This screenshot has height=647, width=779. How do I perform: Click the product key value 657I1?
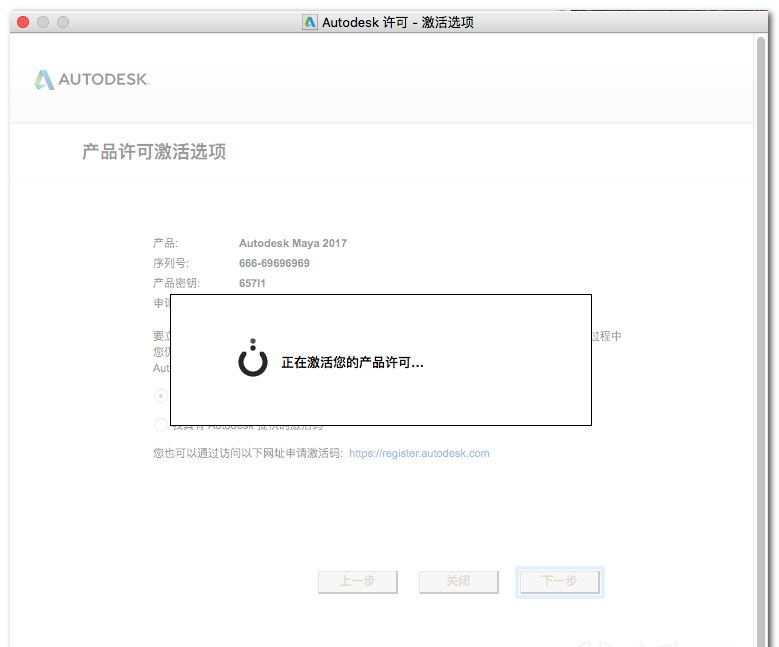tap(252, 283)
